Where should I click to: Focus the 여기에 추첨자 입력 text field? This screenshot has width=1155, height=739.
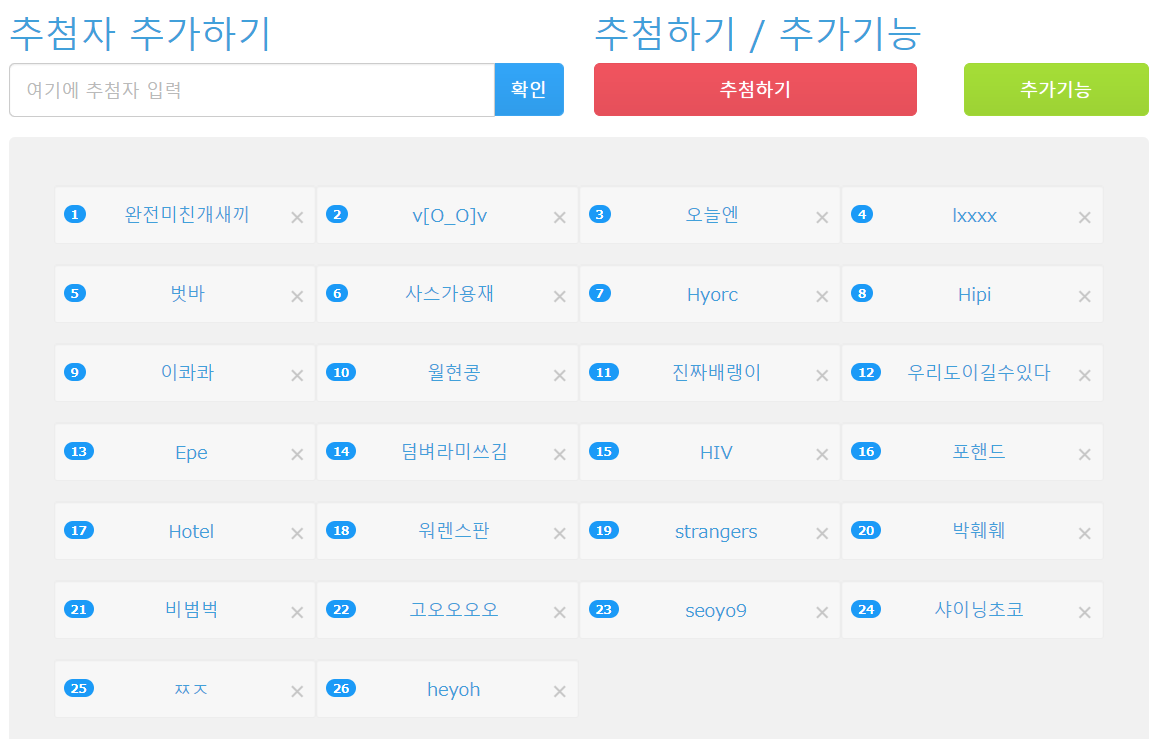pyautogui.click(x=252, y=90)
